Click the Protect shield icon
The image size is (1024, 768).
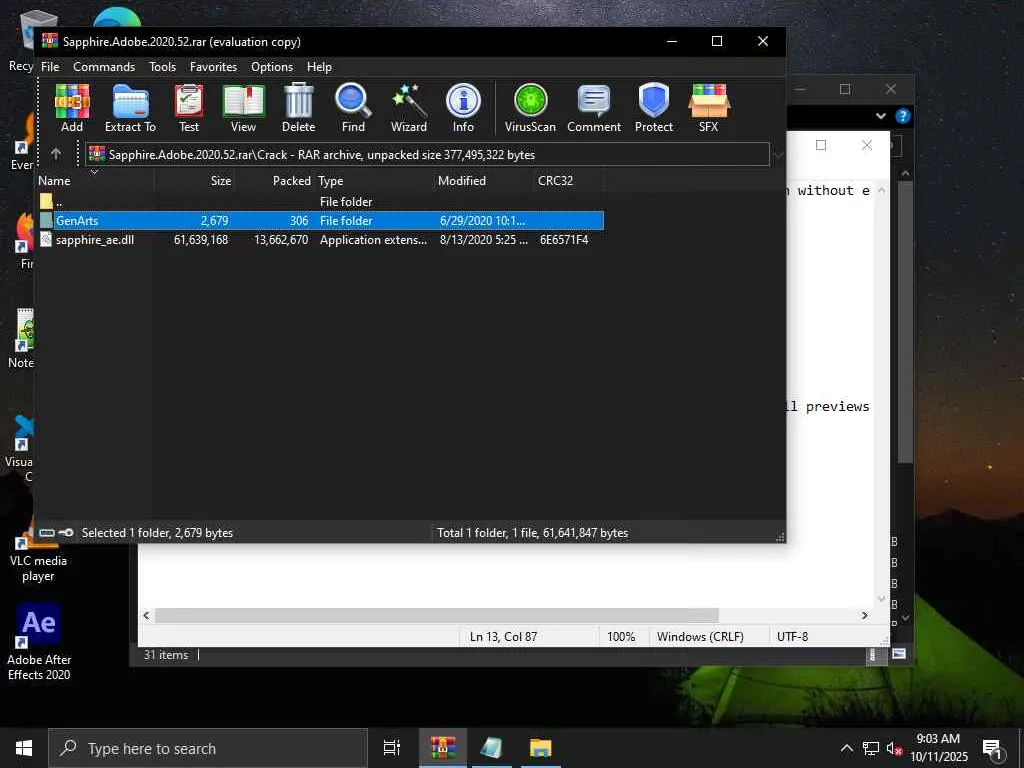pyautogui.click(x=654, y=108)
